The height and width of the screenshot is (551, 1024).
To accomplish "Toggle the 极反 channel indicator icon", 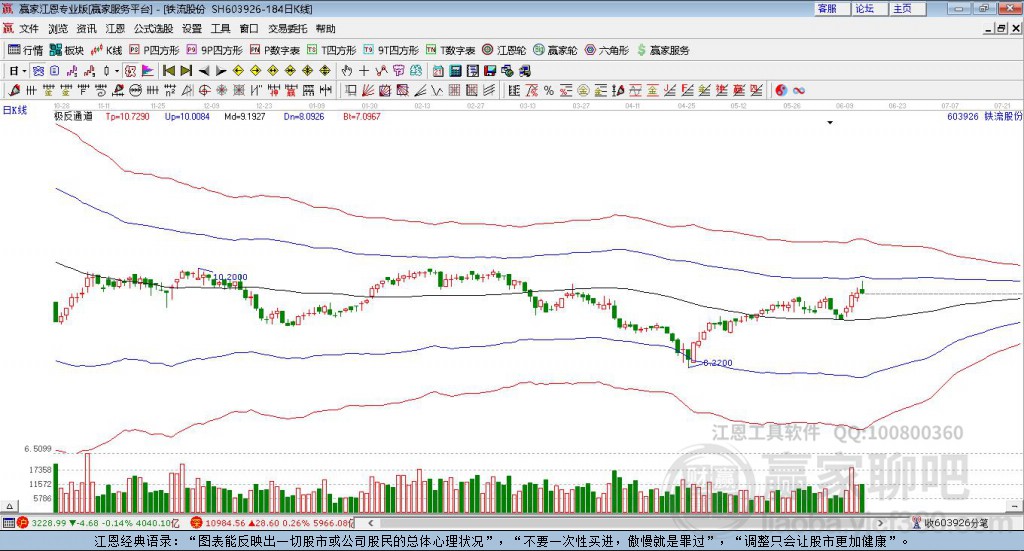I will (130, 71).
